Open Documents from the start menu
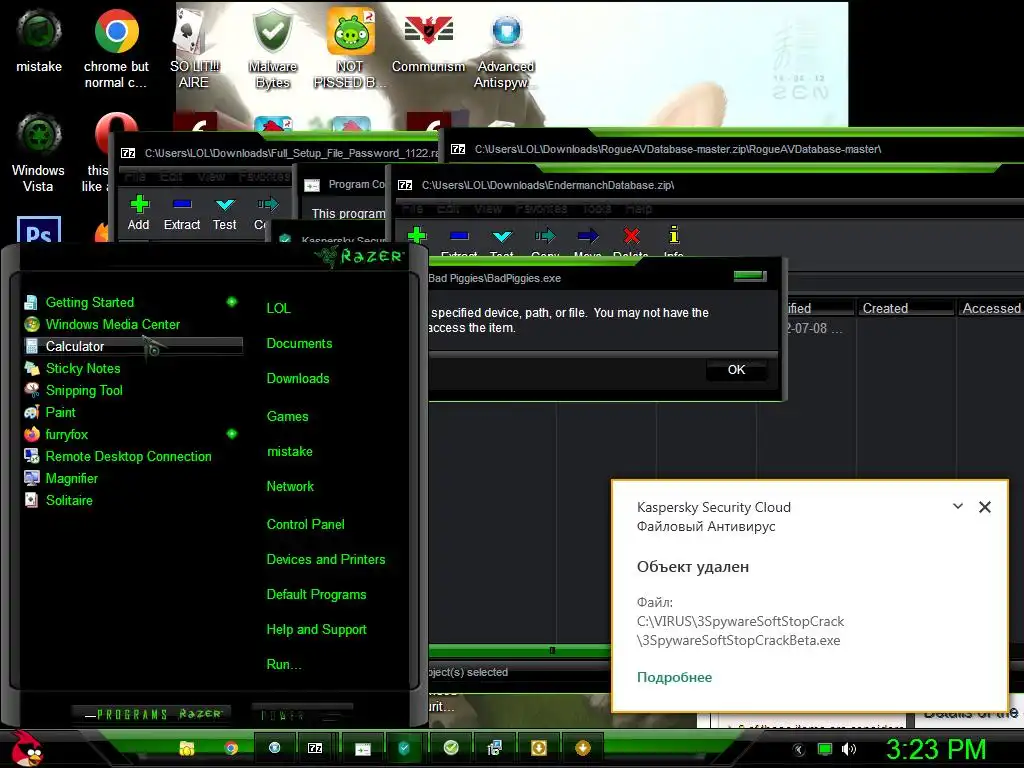 (x=299, y=344)
